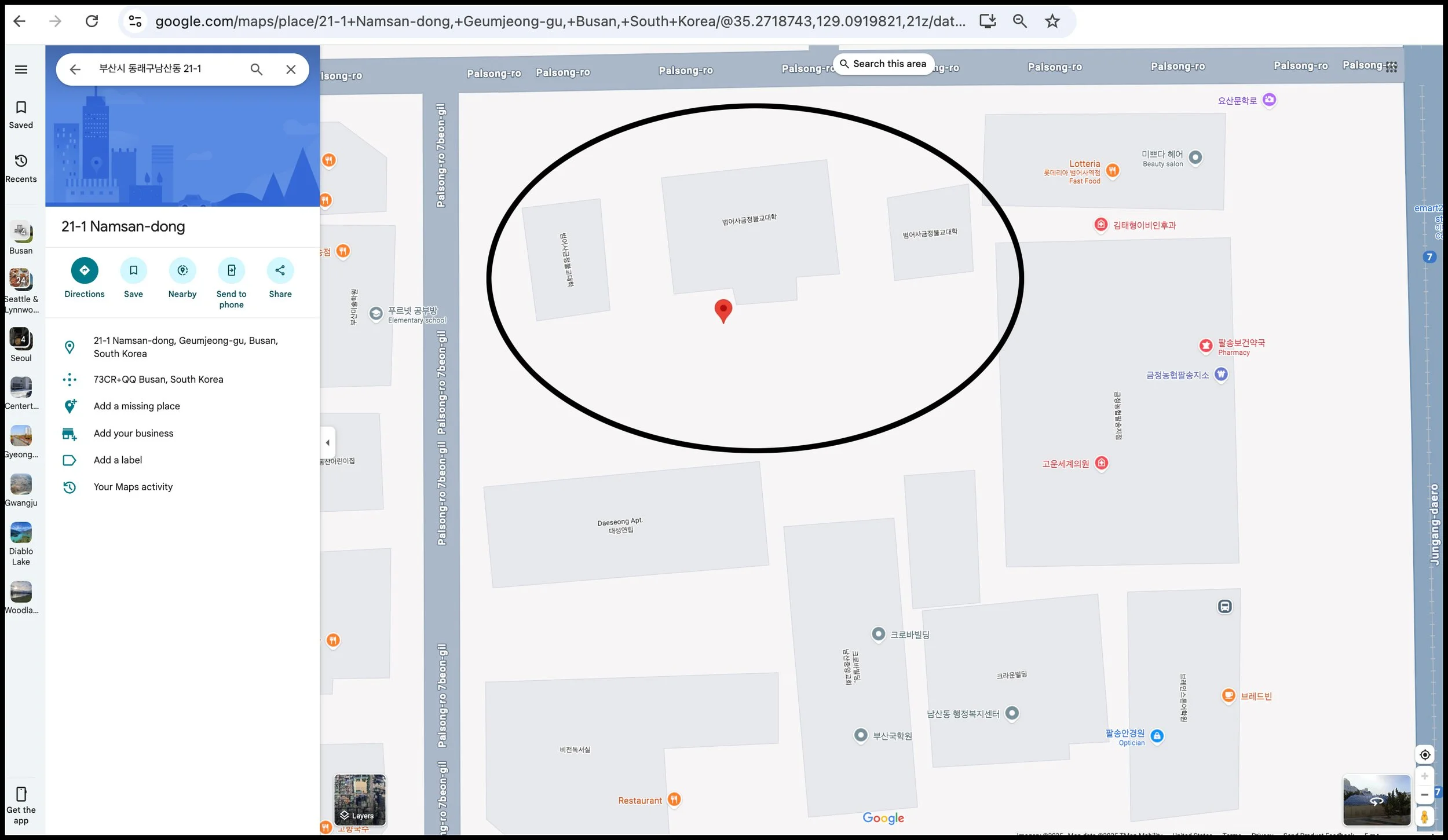
Task: Clear the search with X button
Action: pos(291,69)
